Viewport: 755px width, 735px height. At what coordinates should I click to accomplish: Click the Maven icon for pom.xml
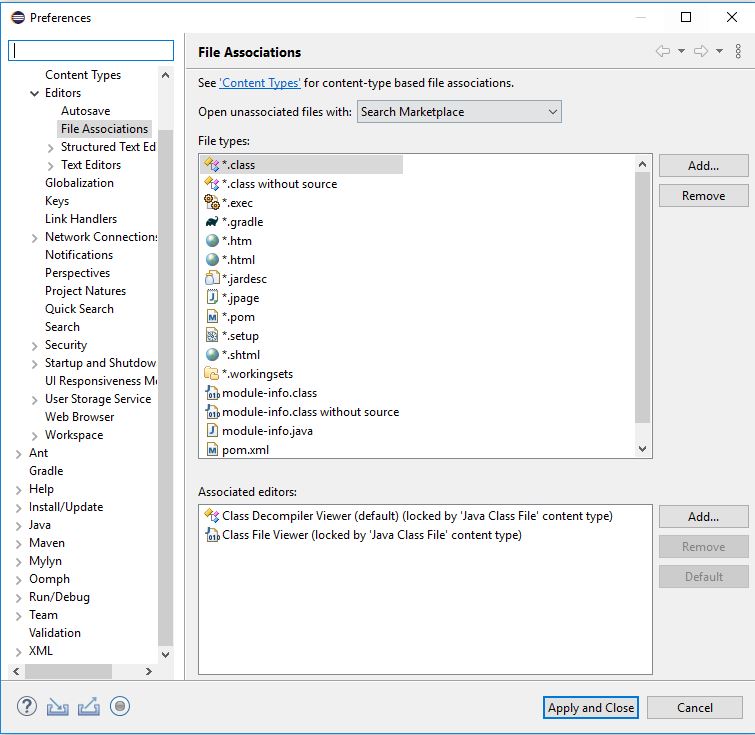pos(212,449)
